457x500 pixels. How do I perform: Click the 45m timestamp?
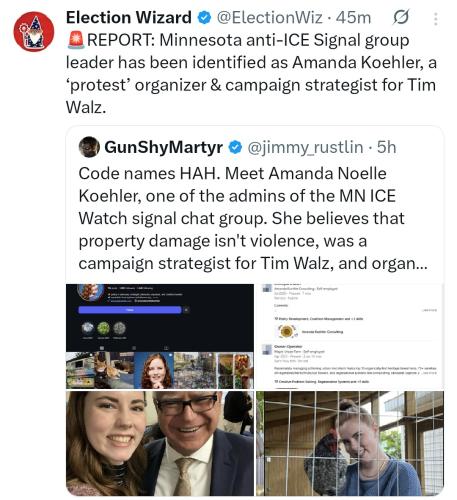353,18
